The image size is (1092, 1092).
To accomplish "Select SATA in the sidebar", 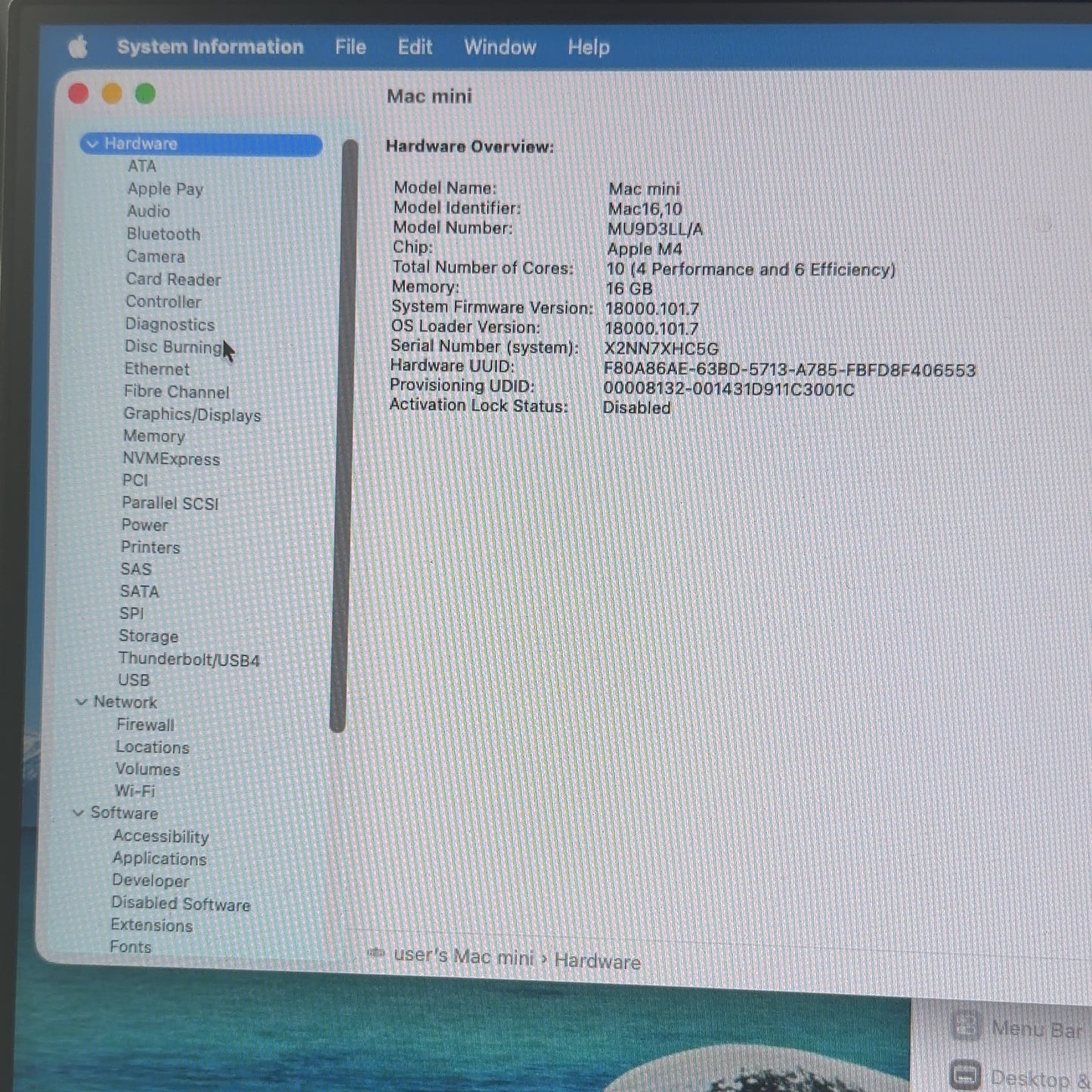I will click(139, 592).
